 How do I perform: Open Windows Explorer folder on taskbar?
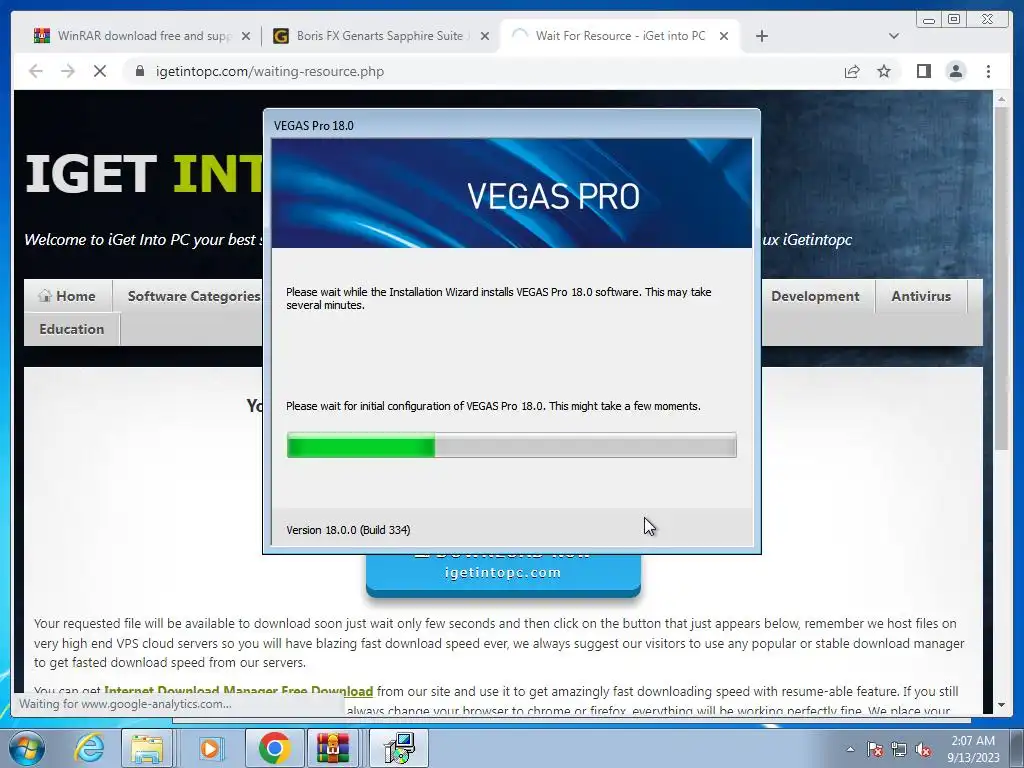pyautogui.click(x=146, y=748)
